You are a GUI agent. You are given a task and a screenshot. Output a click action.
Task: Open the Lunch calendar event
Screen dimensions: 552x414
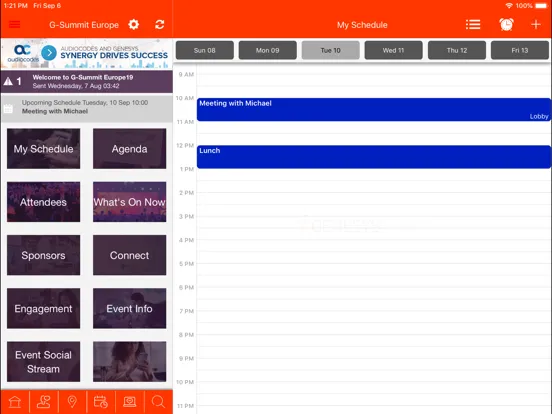374,157
